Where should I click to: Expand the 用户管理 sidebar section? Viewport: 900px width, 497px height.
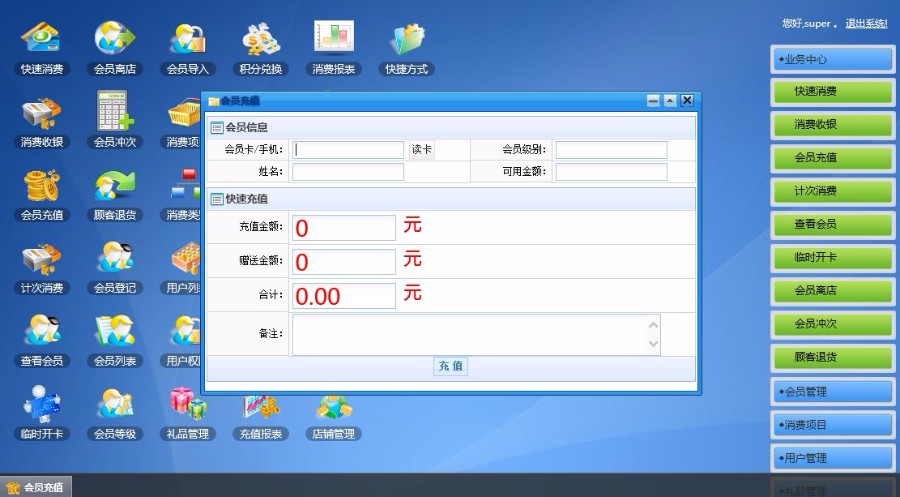click(832, 459)
